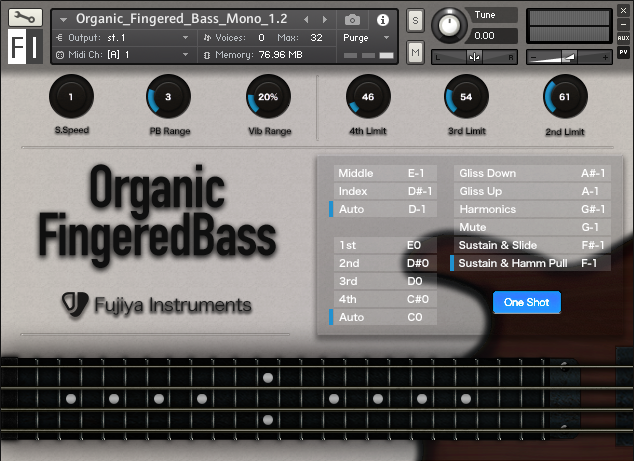Choose Harmonics articulation
The image size is (634, 461).
pos(532,209)
